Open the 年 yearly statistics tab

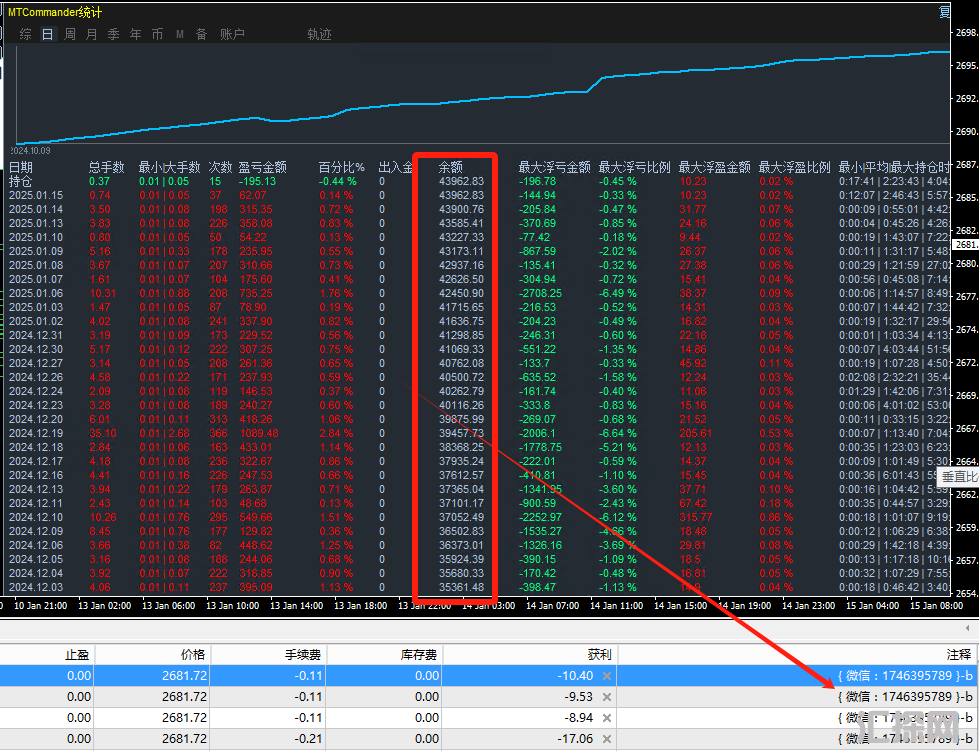point(135,34)
